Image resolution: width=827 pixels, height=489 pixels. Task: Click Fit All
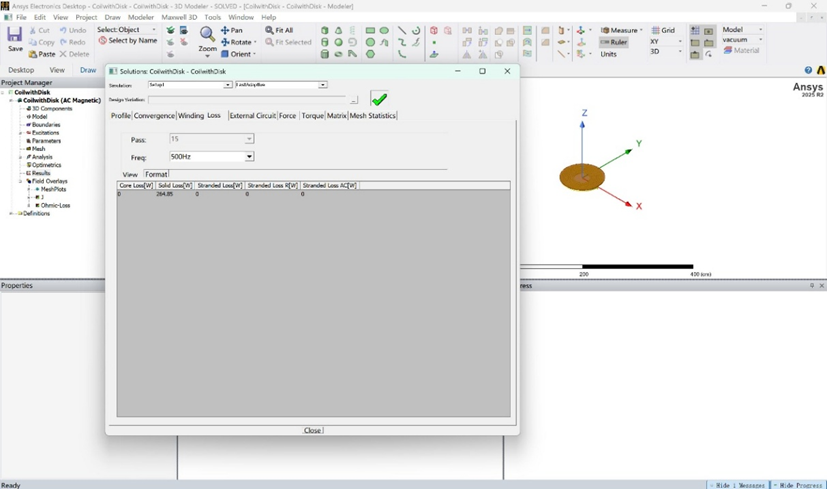pos(279,30)
